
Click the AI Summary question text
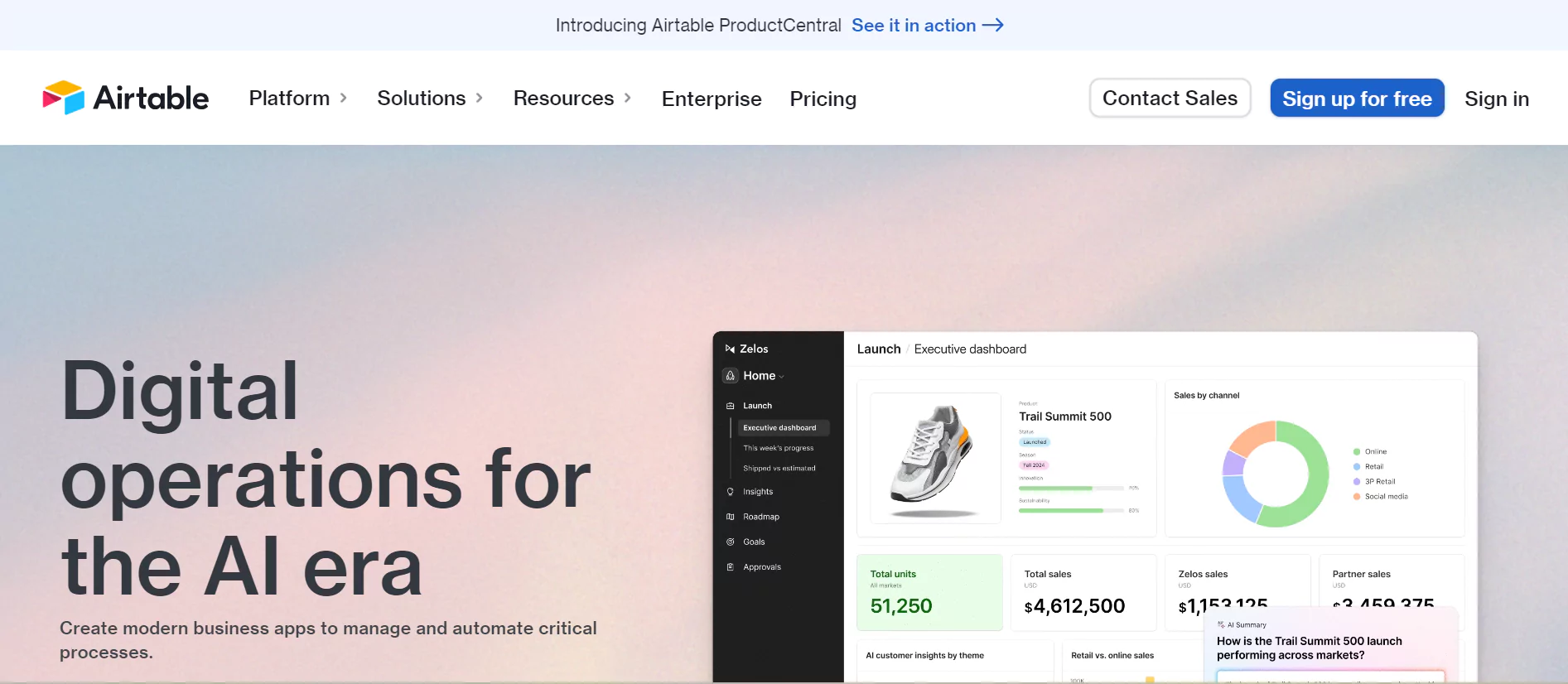(1309, 648)
